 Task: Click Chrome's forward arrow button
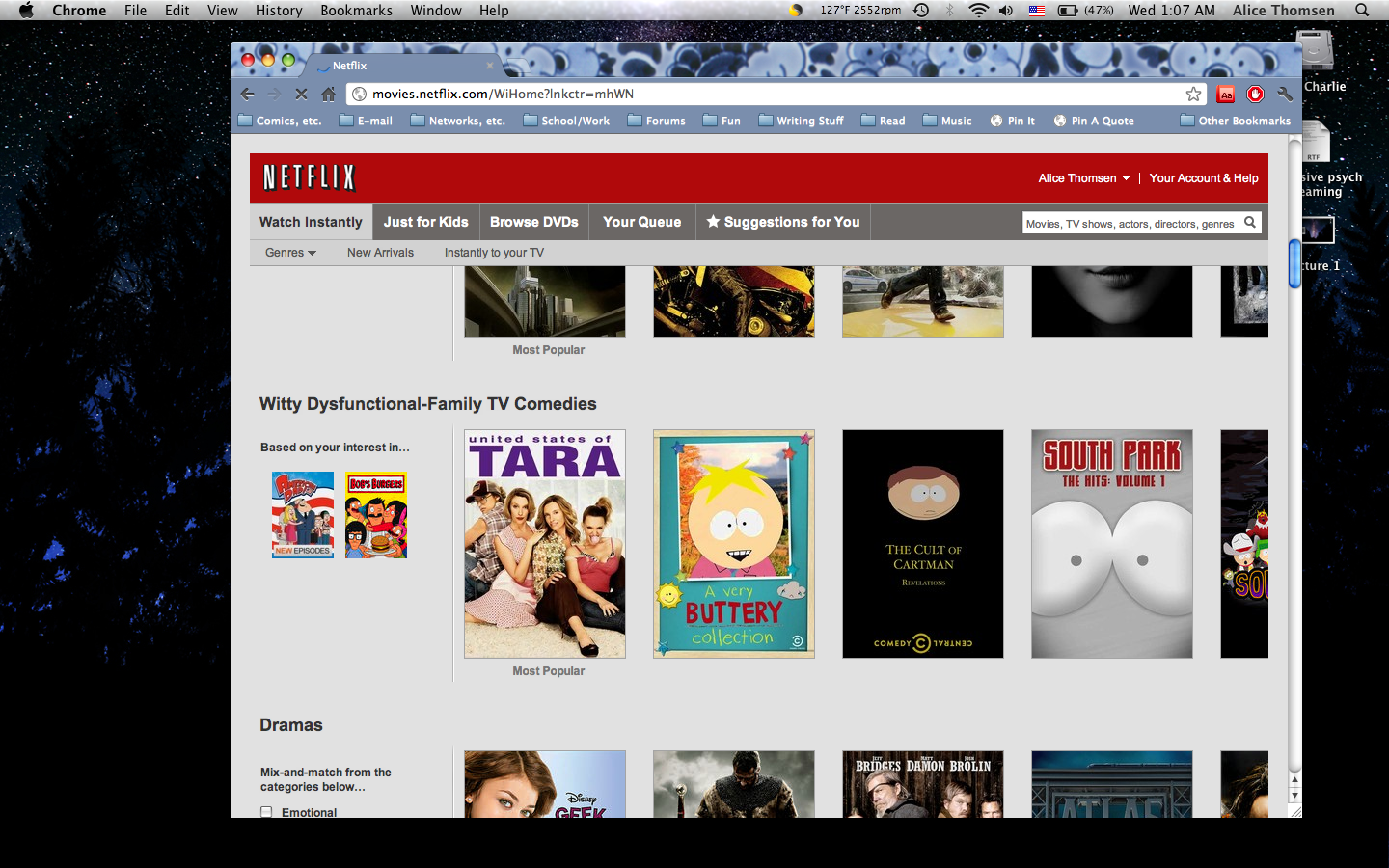[274, 94]
